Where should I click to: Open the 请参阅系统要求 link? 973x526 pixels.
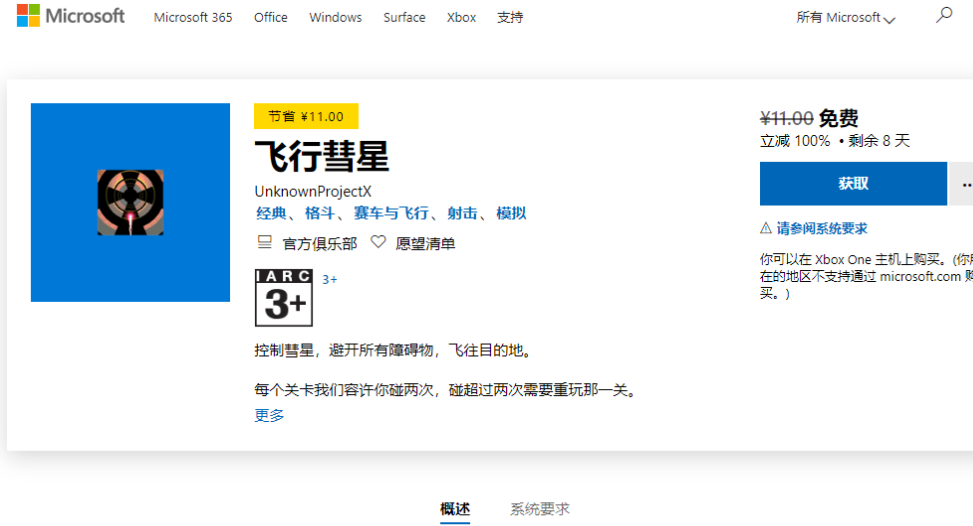(x=822, y=228)
